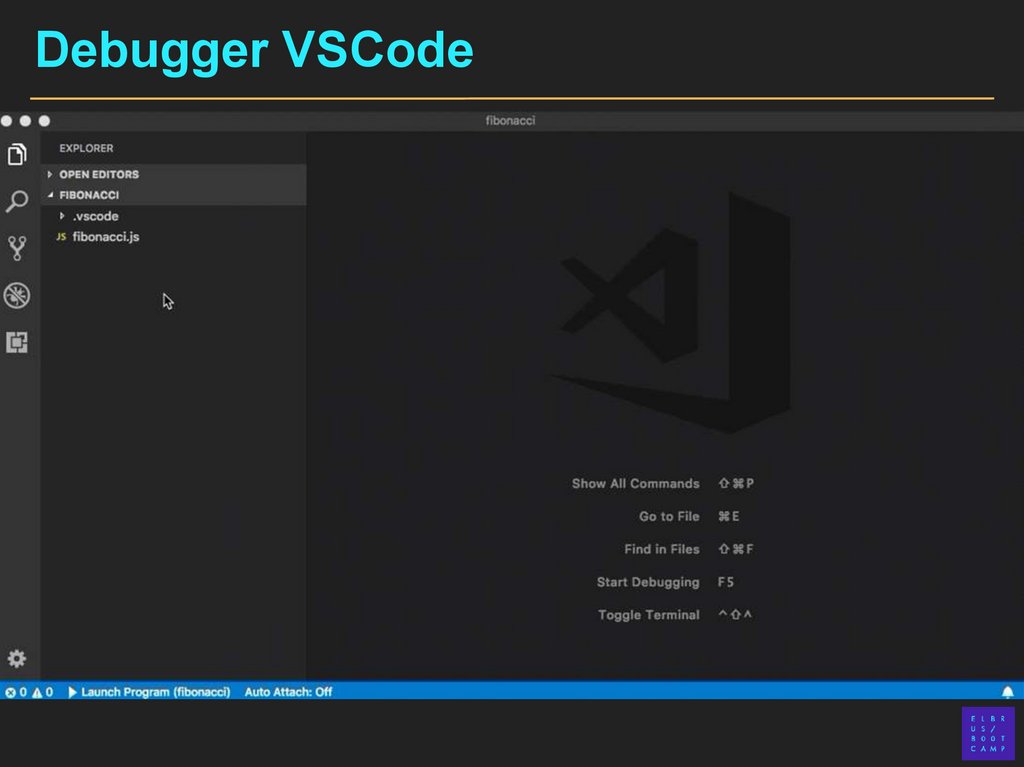Click the Show All Commands hint
Viewport: 1024px width, 767px height.
pos(635,483)
